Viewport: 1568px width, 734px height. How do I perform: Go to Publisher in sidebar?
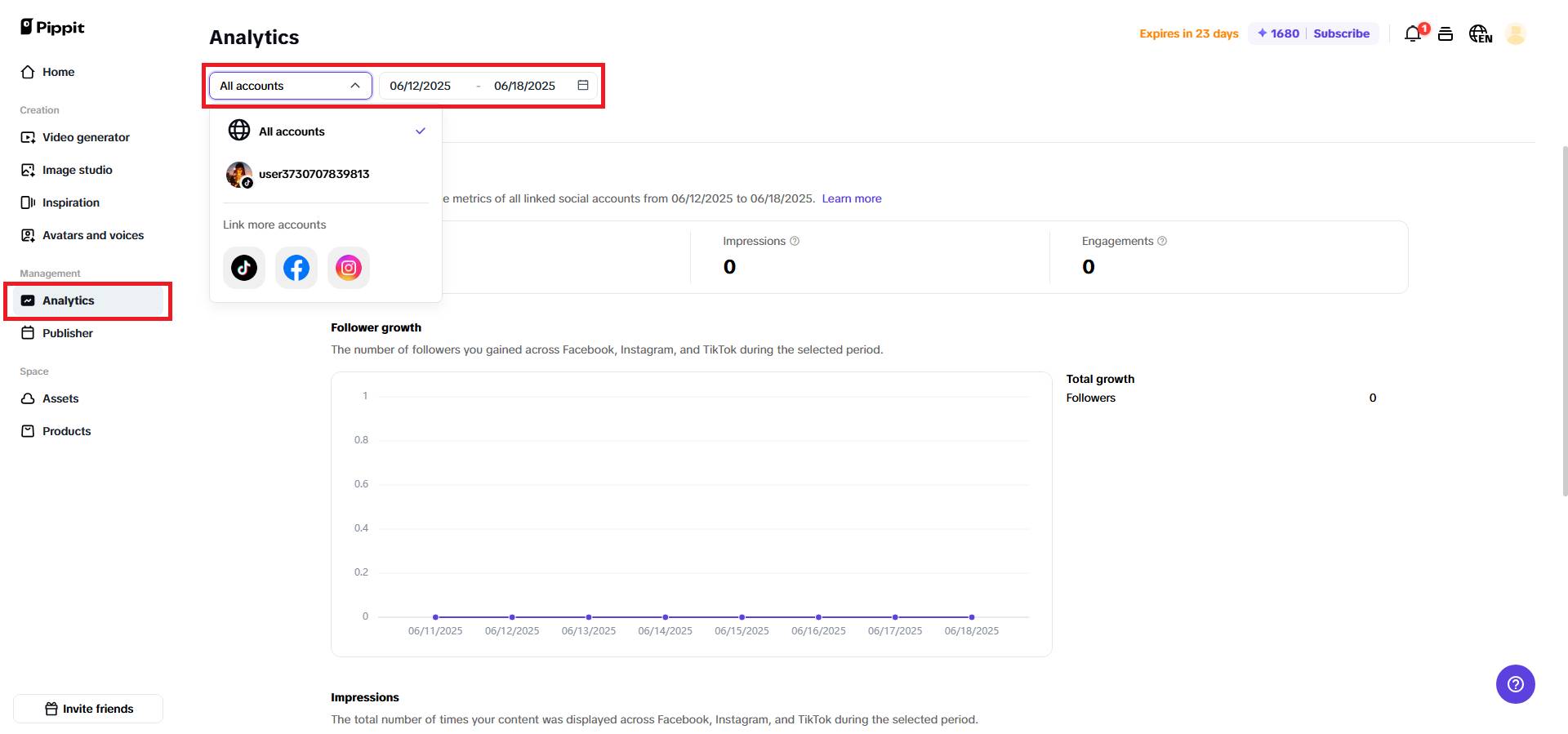[x=68, y=333]
